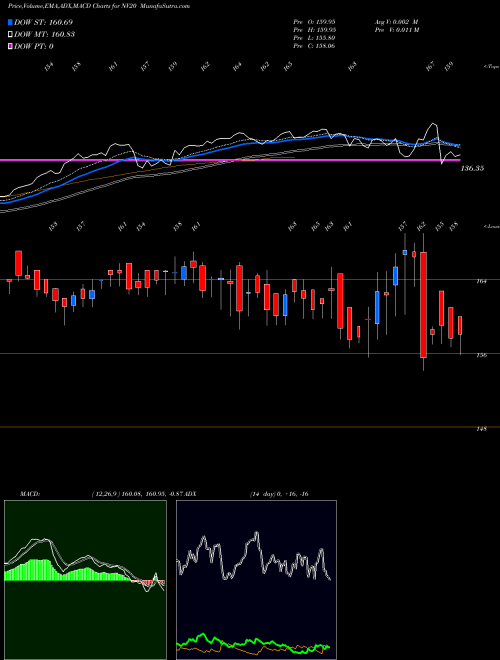Select the 'DOW PT: 0' legend text
The image size is (500, 660).
[34, 46]
